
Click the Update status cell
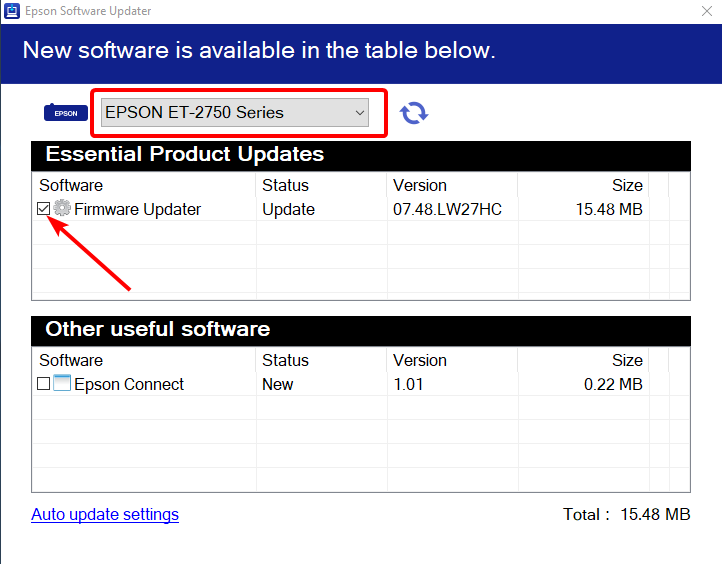point(288,209)
